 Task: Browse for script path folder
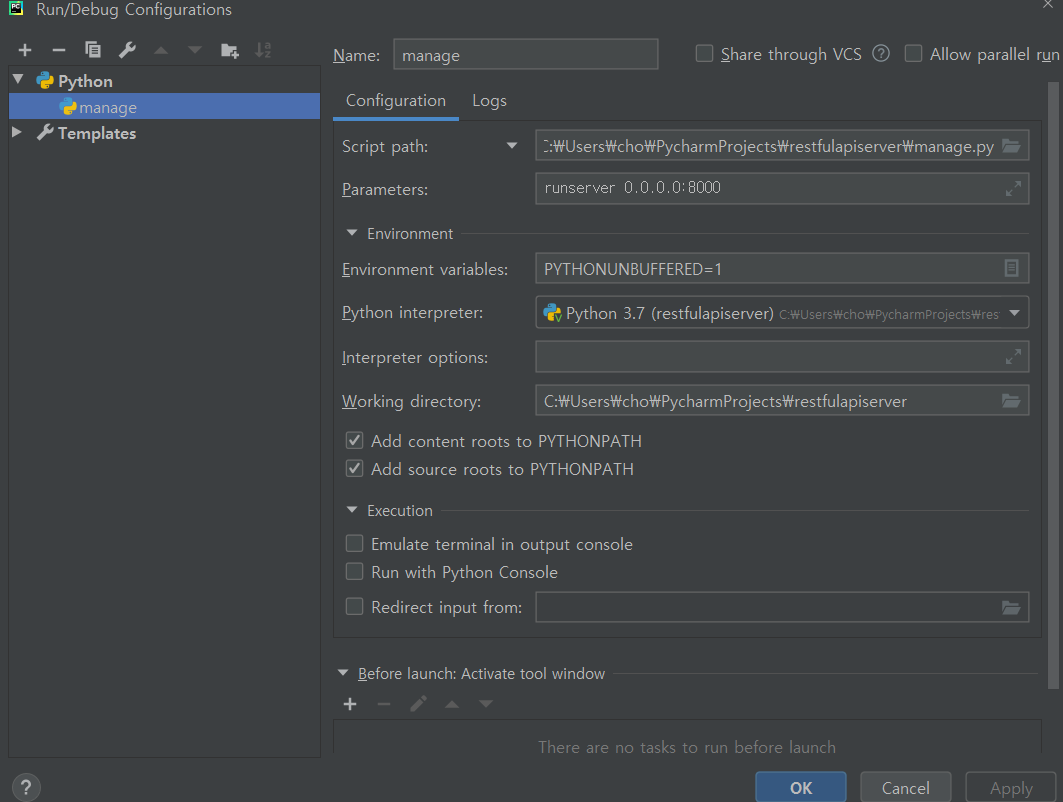(1011, 146)
